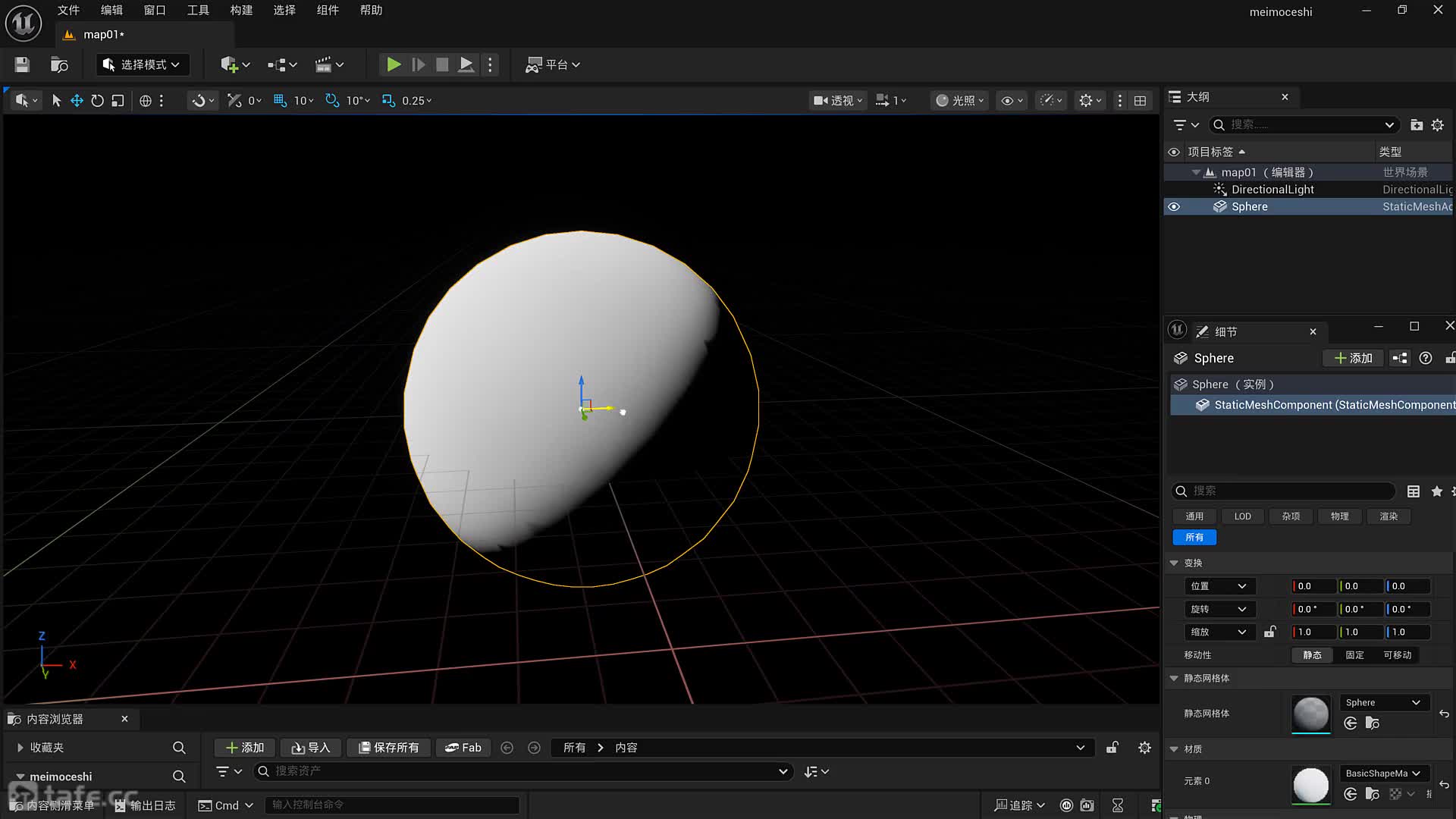Select the translate (move) tool
Screen dimensions: 1456x819
click(x=77, y=100)
